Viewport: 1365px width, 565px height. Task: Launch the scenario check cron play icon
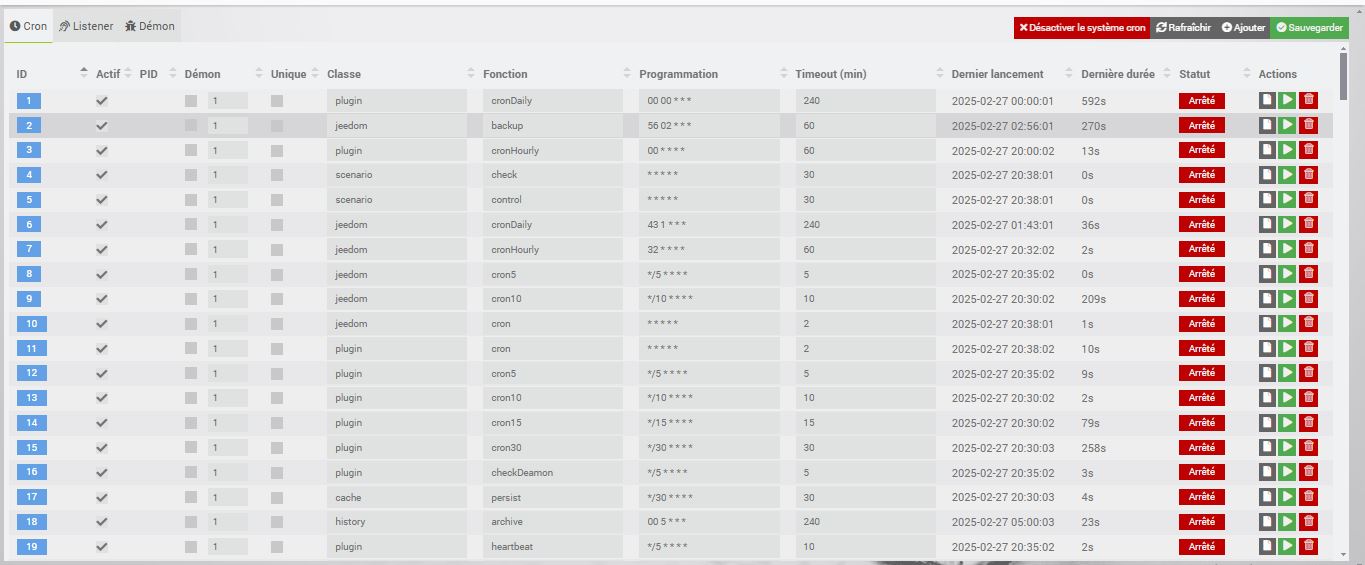tap(1287, 175)
